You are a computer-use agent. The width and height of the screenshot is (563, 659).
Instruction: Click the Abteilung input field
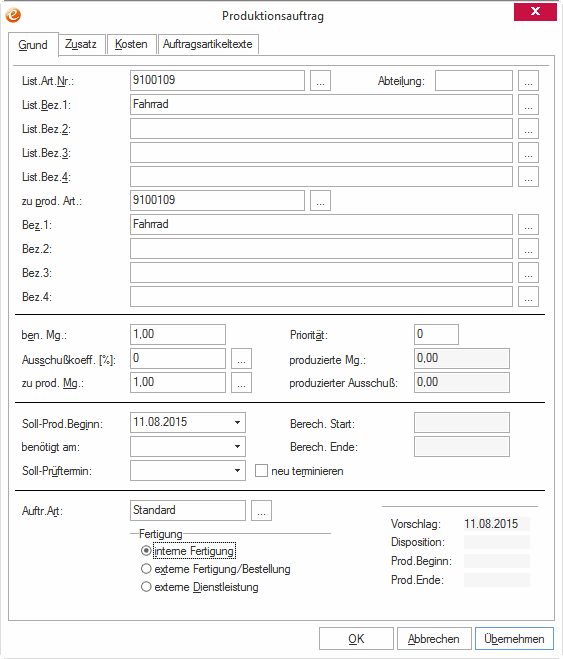pyautogui.click(x=474, y=81)
